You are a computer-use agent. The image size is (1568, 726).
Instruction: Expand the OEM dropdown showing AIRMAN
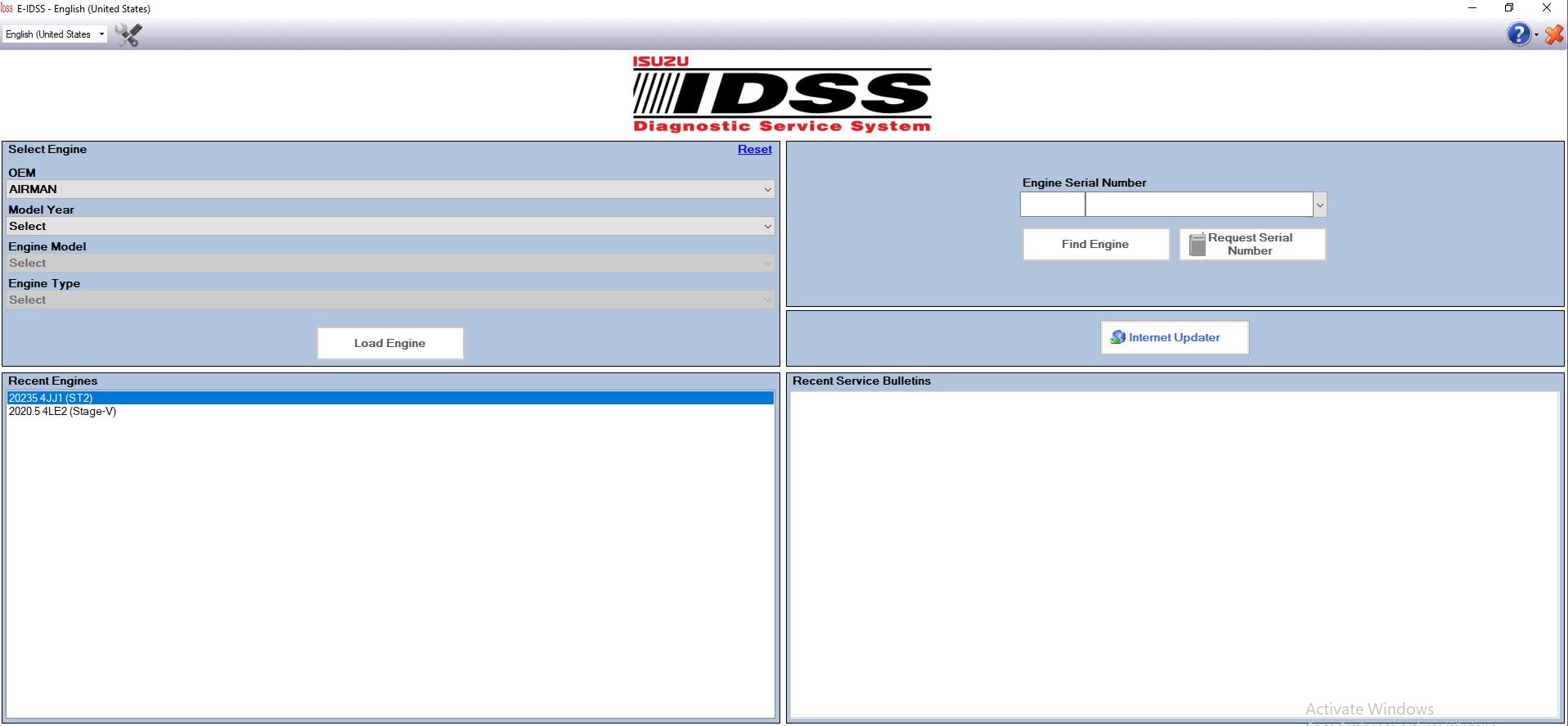point(390,189)
